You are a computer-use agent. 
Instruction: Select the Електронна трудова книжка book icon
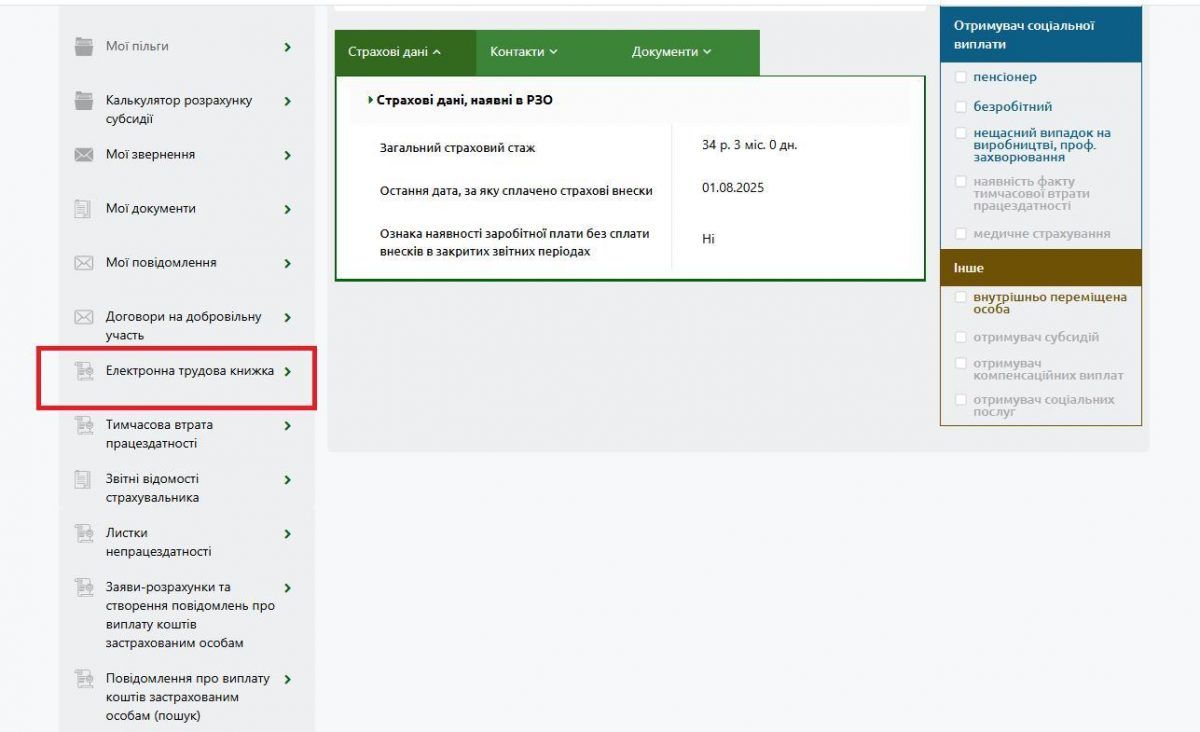tap(83, 371)
